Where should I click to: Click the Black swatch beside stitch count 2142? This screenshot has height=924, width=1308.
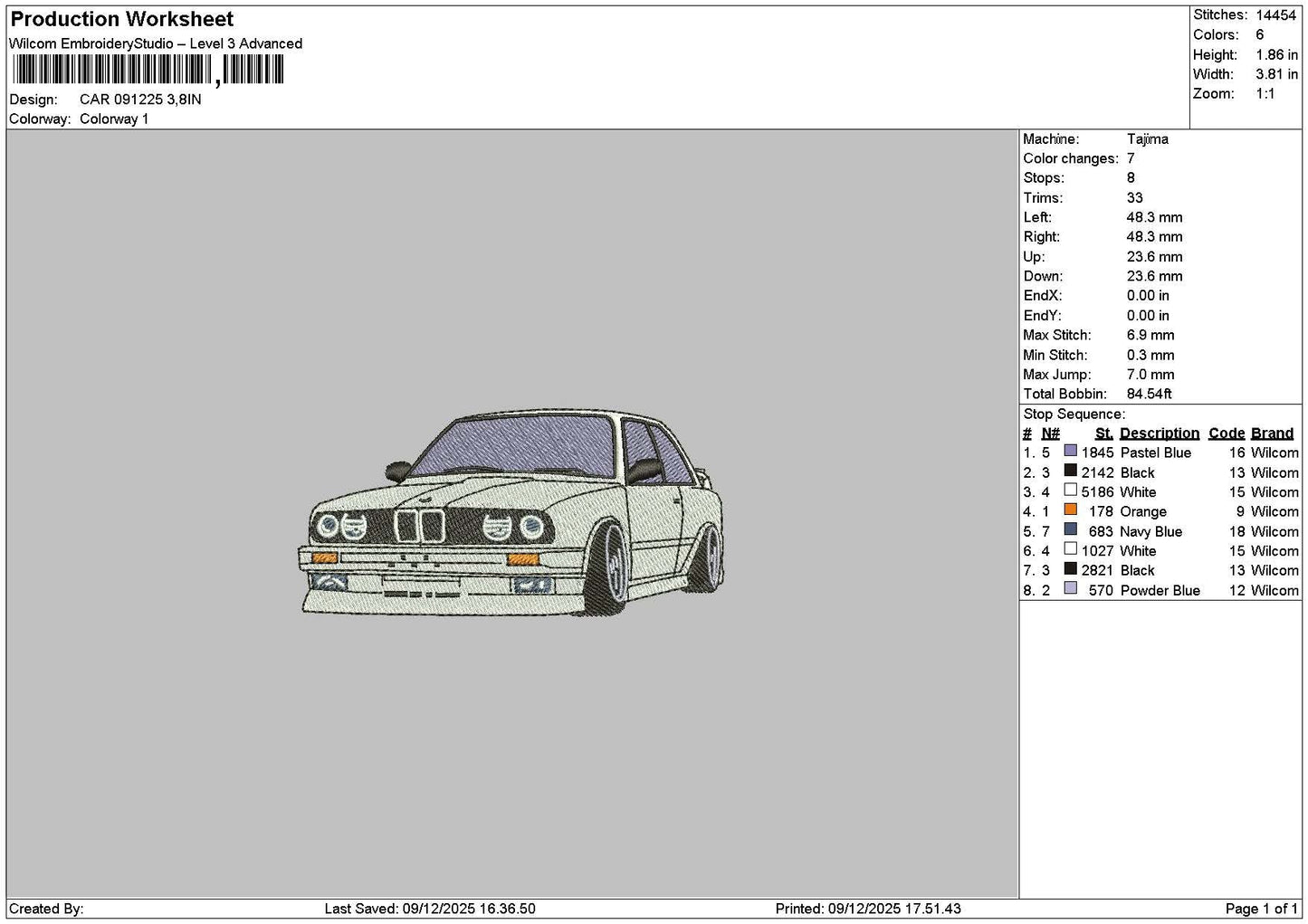1070,471
